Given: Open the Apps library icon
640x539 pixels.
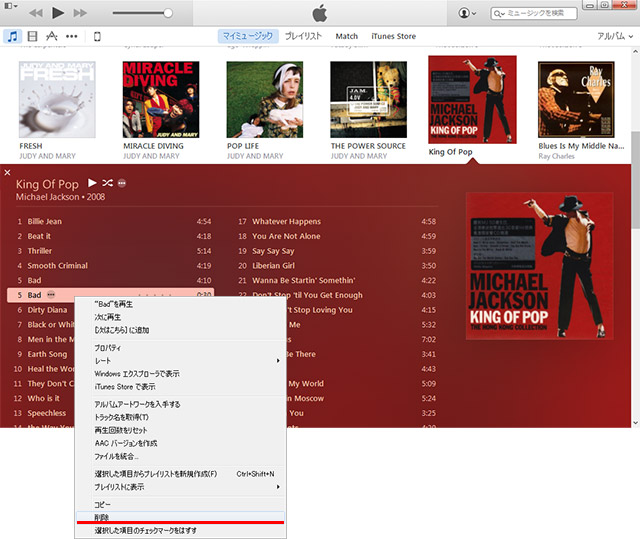Looking at the screenshot, I should tap(52, 36).
